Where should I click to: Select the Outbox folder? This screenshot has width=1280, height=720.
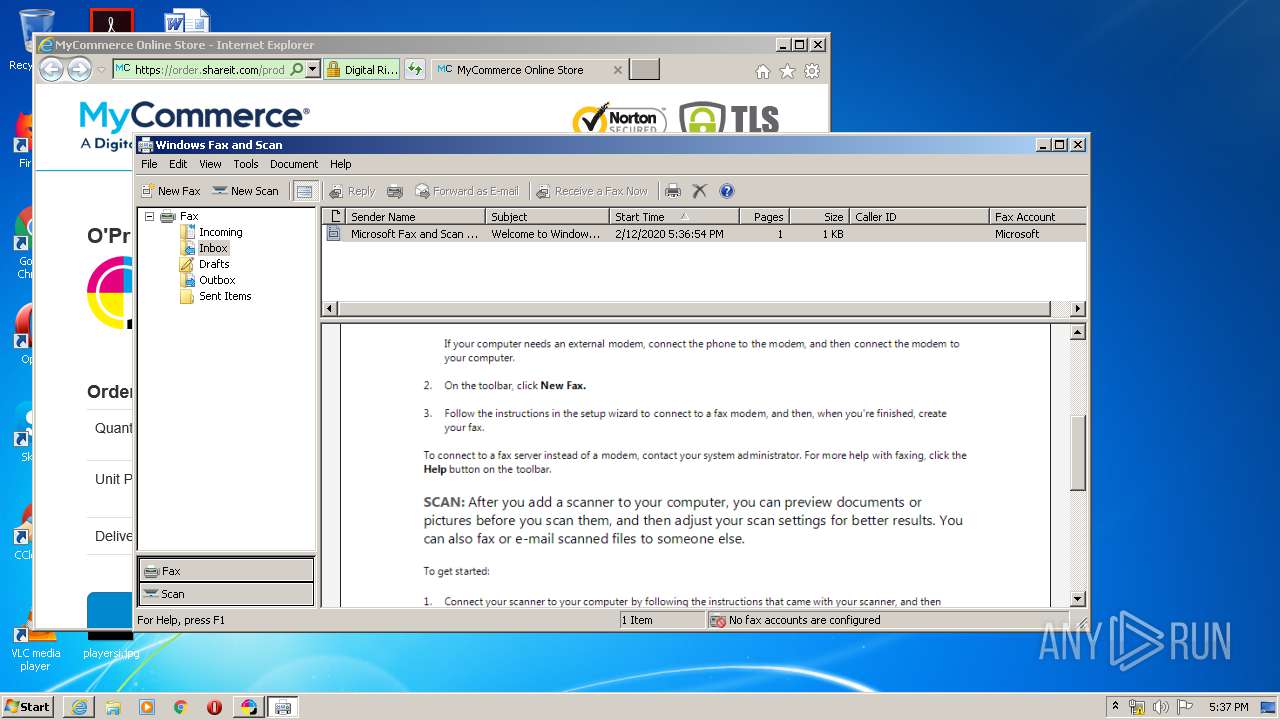(x=217, y=280)
